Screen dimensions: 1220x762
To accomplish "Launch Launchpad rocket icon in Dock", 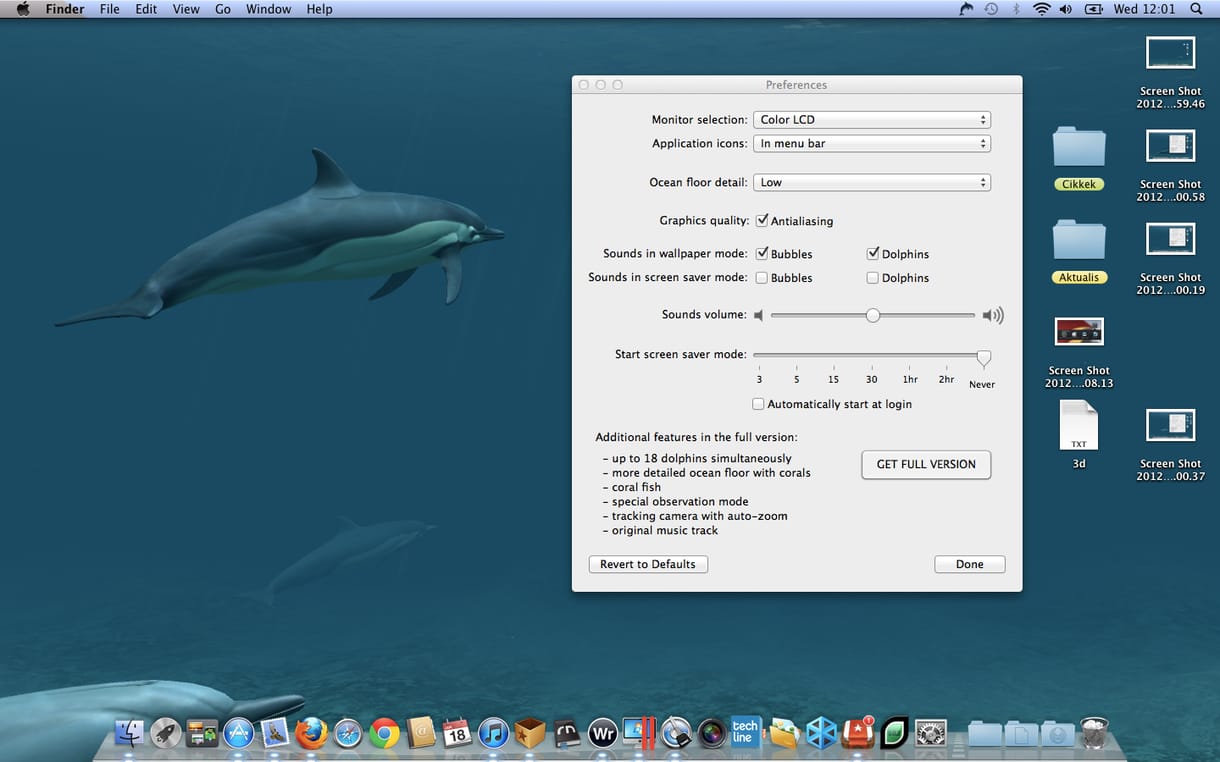I will [x=166, y=734].
